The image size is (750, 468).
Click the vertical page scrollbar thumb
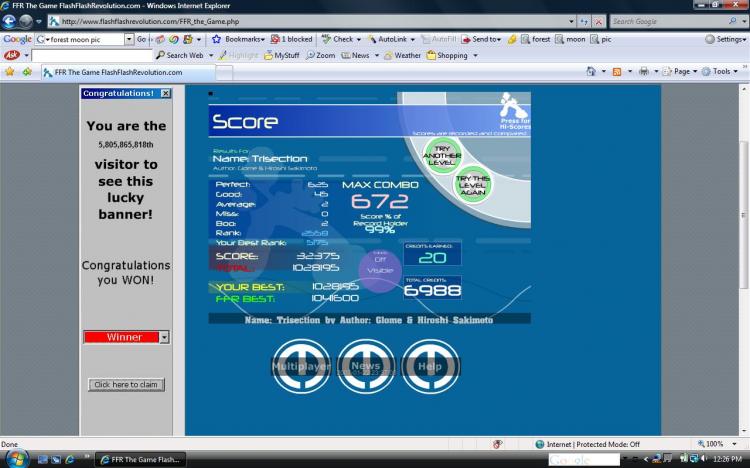tap(744, 215)
